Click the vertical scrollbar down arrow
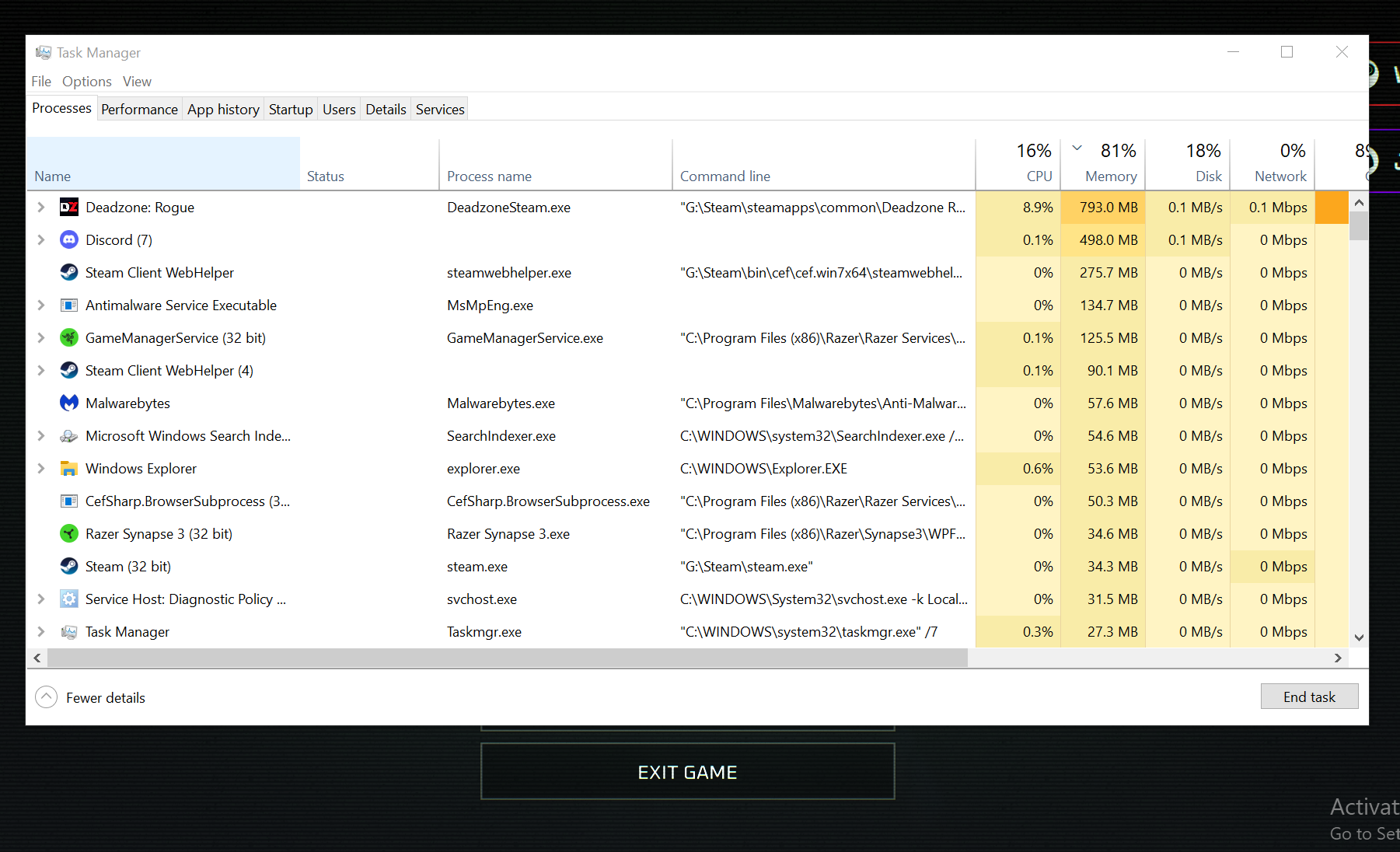 [x=1359, y=637]
